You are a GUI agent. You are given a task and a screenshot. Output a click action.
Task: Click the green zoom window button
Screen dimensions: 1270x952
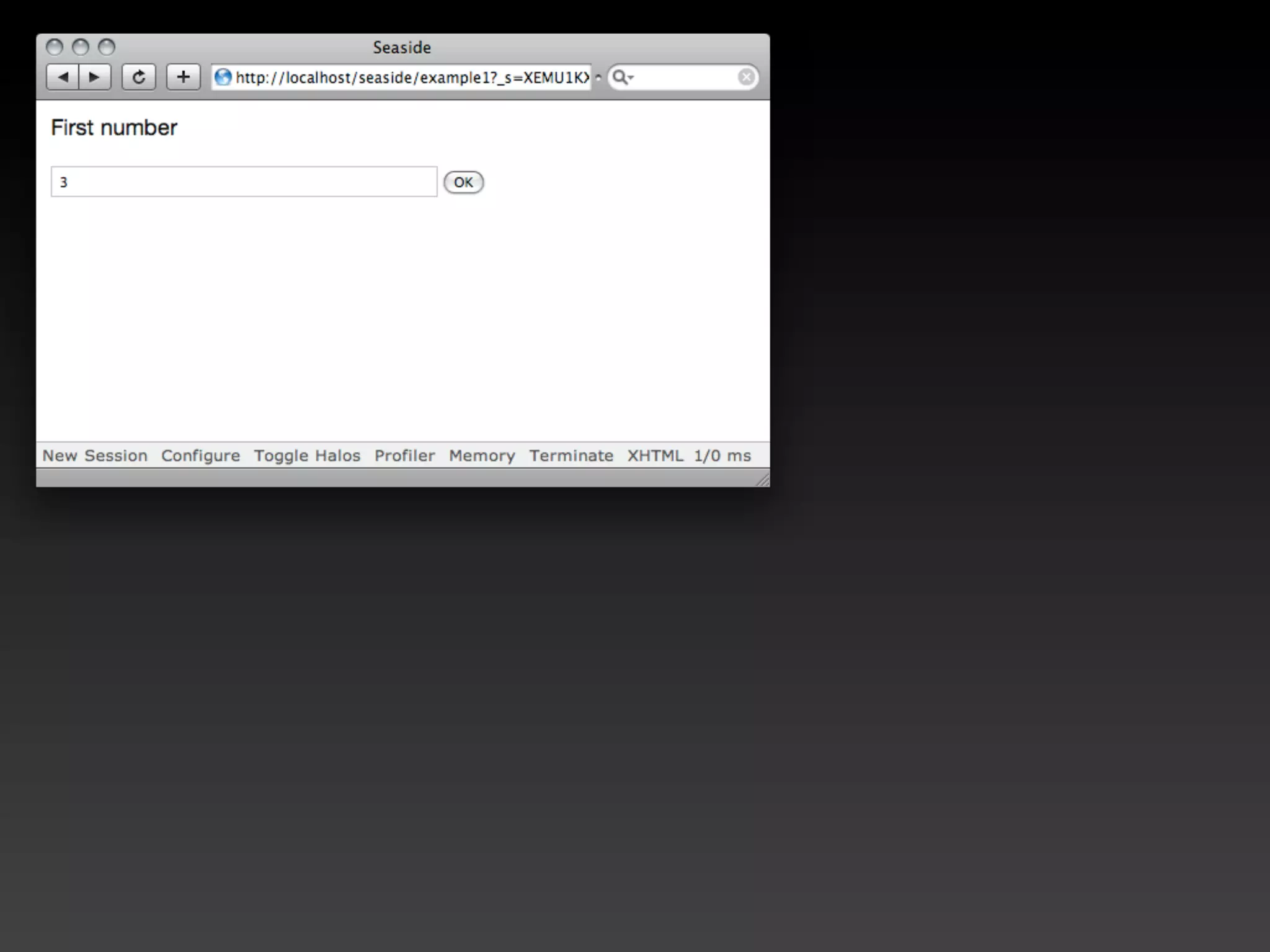(x=107, y=47)
